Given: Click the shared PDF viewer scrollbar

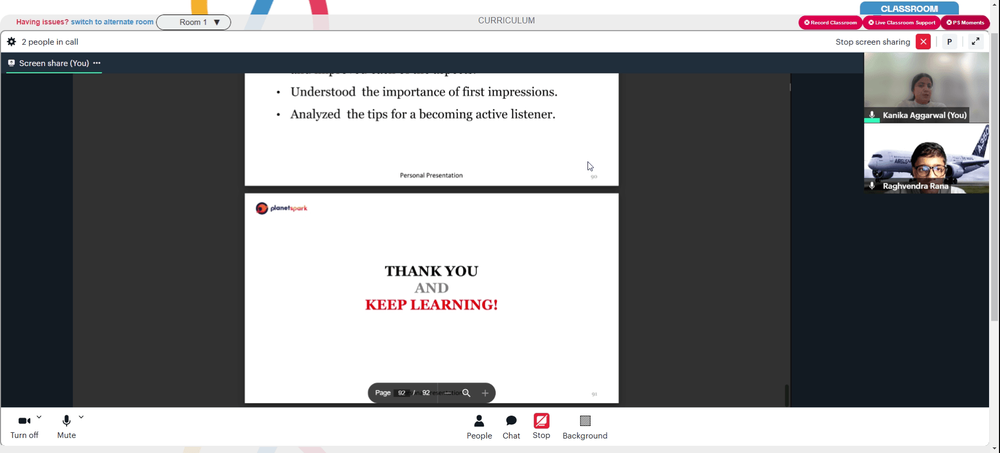Looking at the screenshot, I should tap(787, 396).
